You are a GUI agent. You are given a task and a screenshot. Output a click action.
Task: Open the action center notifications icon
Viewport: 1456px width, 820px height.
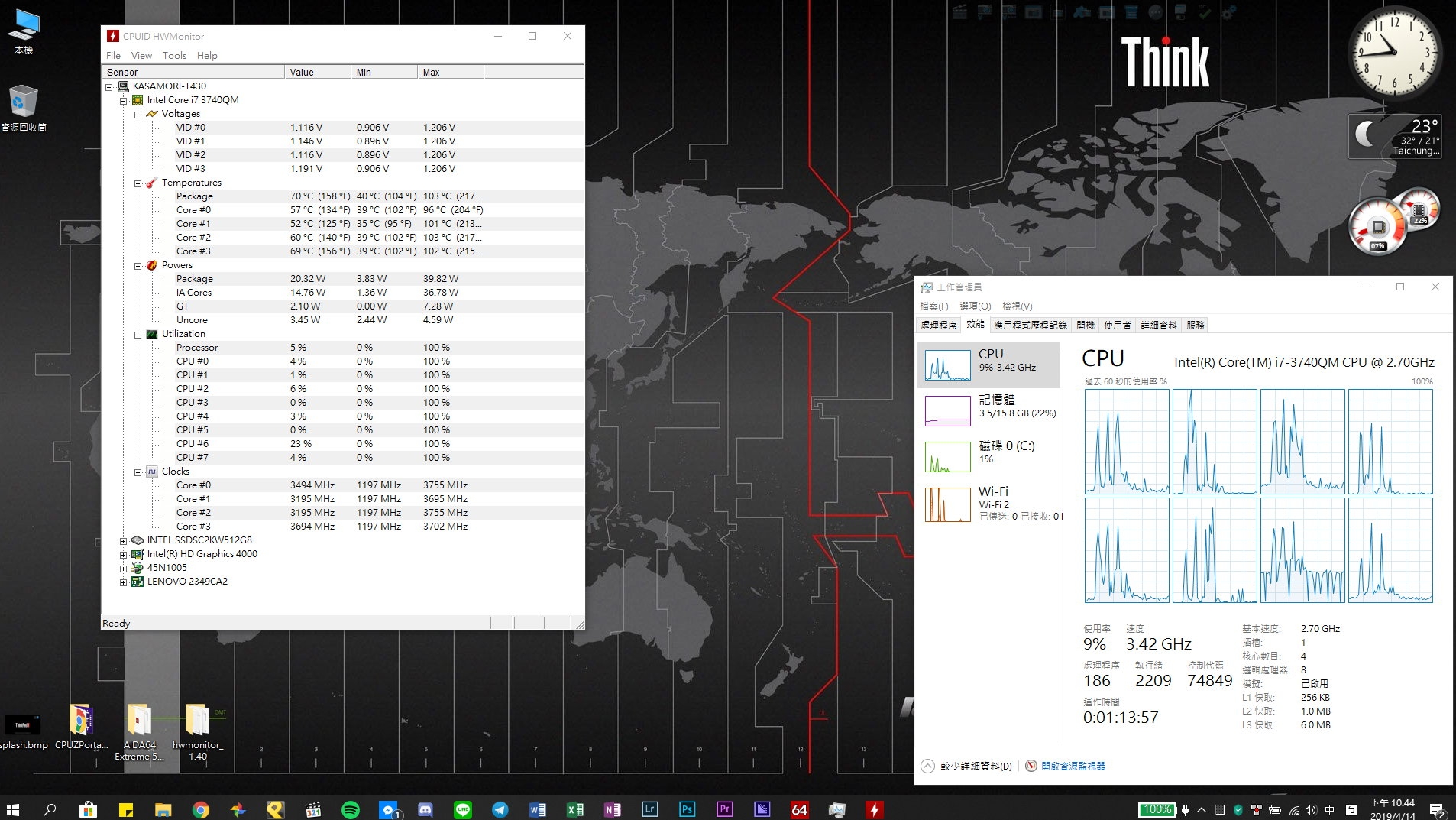click(x=1437, y=810)
